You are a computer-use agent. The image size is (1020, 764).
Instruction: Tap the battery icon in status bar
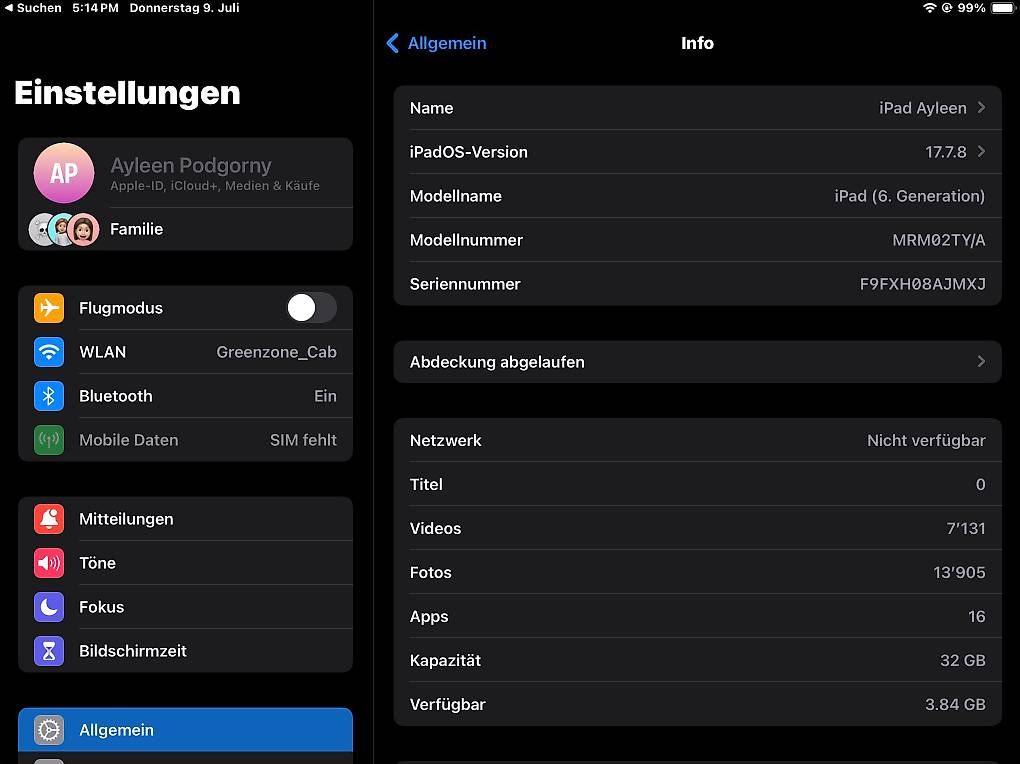[x=1002, y=8]
